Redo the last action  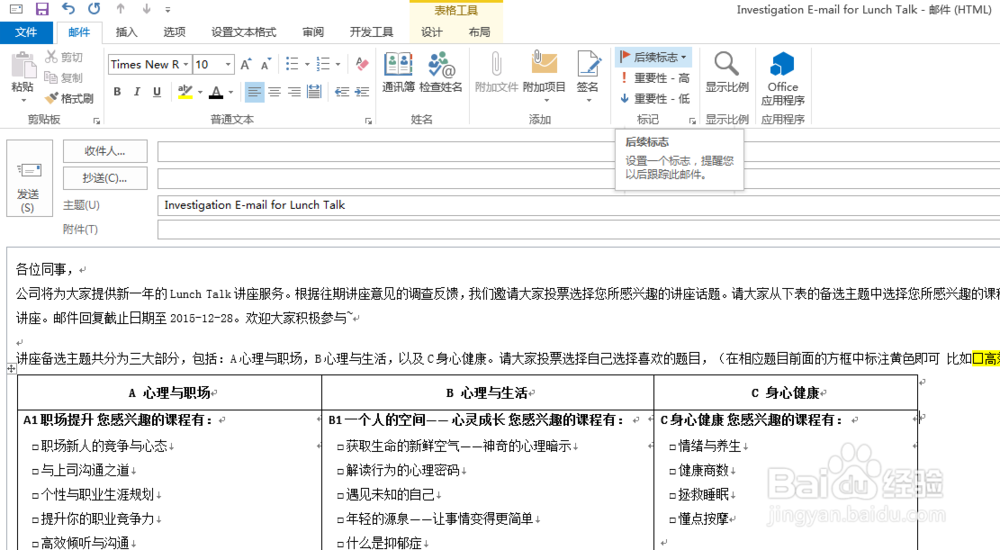pyautogui.click(x=94, y=9)
